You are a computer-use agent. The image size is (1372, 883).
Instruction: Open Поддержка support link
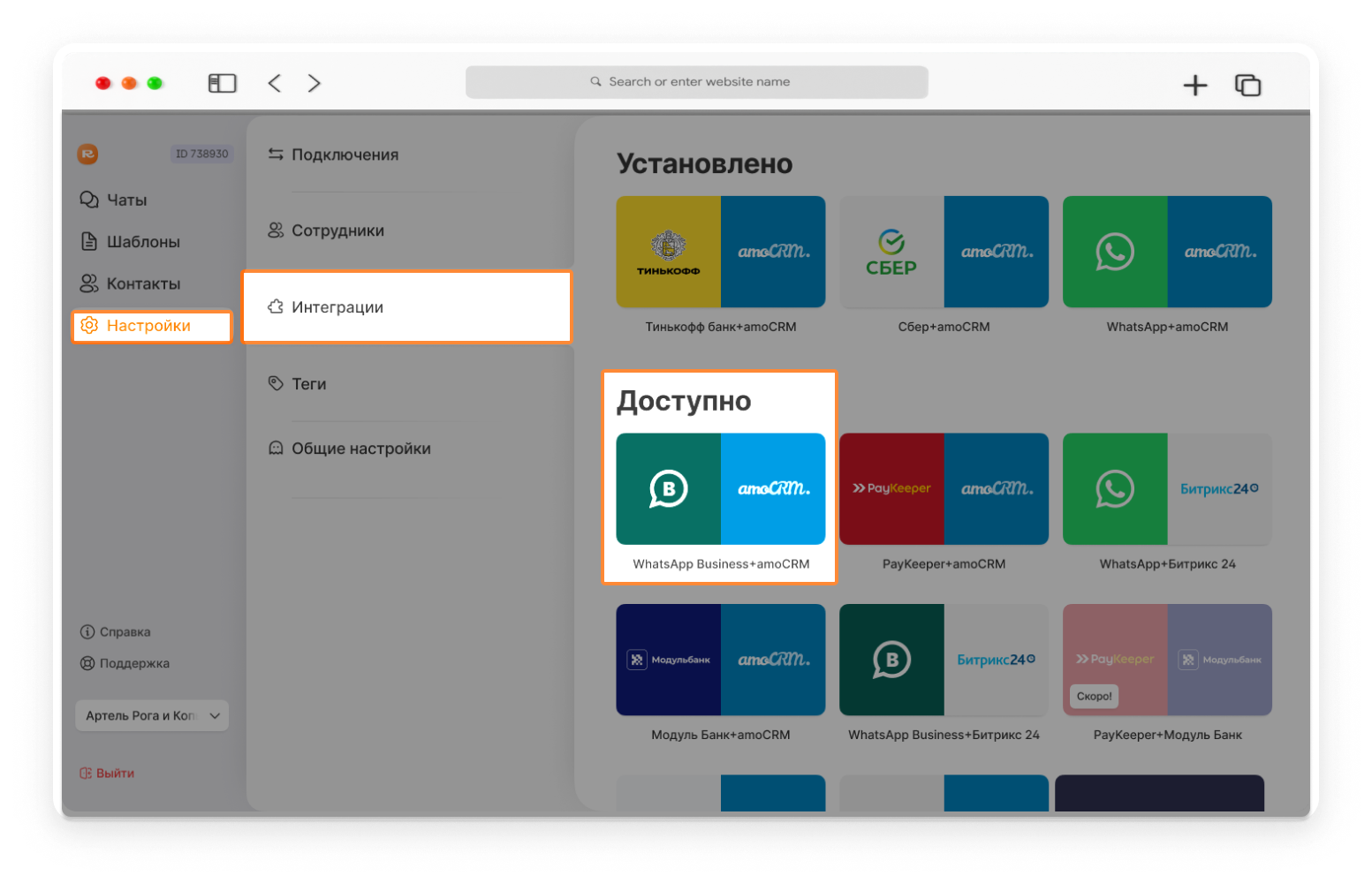pyautogui.click(x=125, y=663)
